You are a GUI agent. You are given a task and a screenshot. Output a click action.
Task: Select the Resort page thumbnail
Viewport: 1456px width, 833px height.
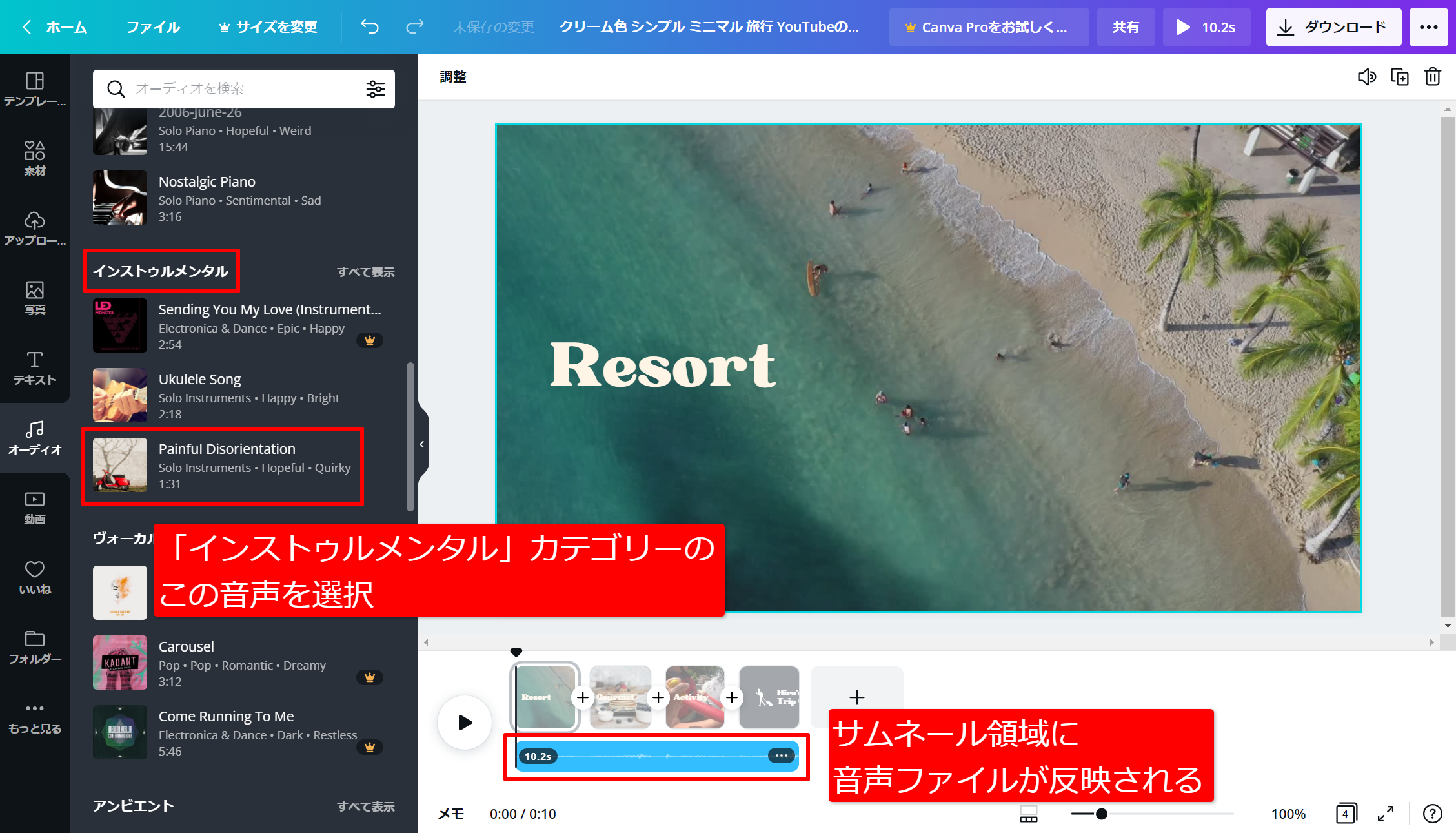(544, 697)
